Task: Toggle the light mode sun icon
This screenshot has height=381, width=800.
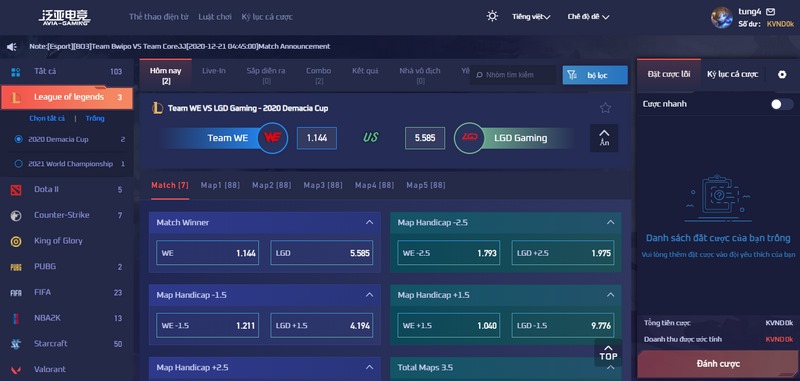Action: [492, 16]
